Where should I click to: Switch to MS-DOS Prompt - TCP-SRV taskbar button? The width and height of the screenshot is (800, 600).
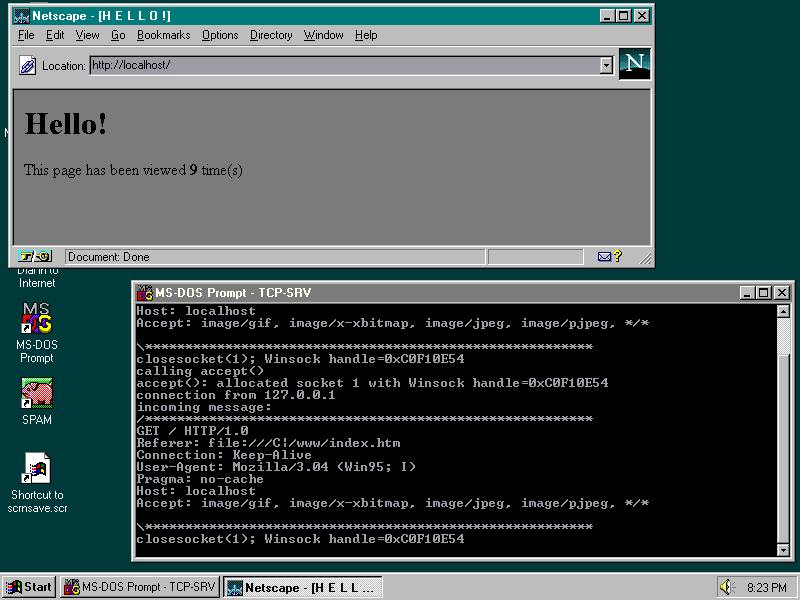tap(140, 587)
